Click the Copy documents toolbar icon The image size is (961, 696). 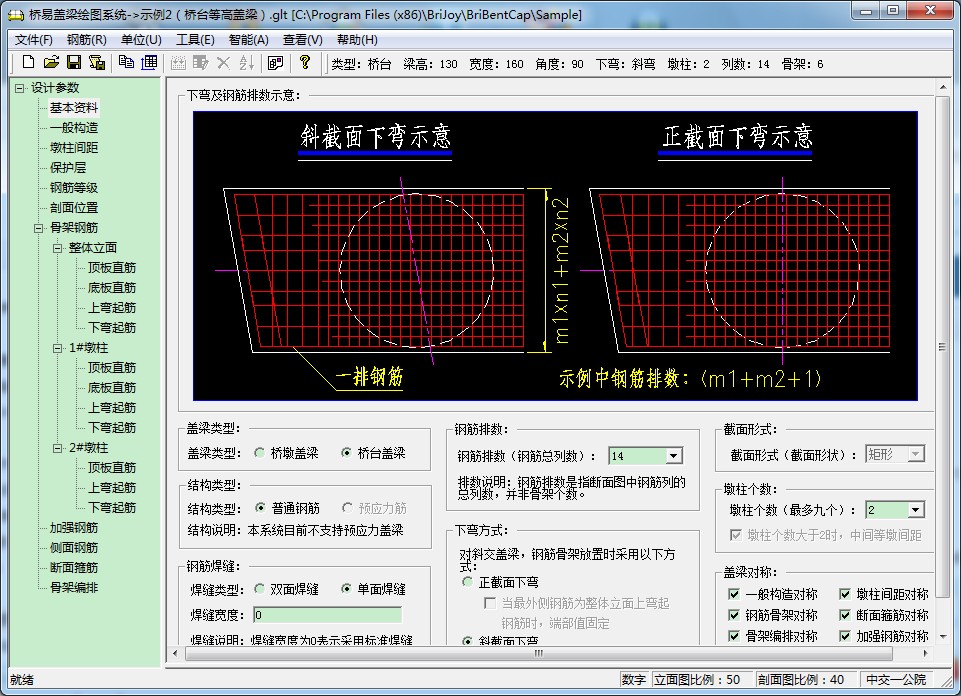pos(126,63)
